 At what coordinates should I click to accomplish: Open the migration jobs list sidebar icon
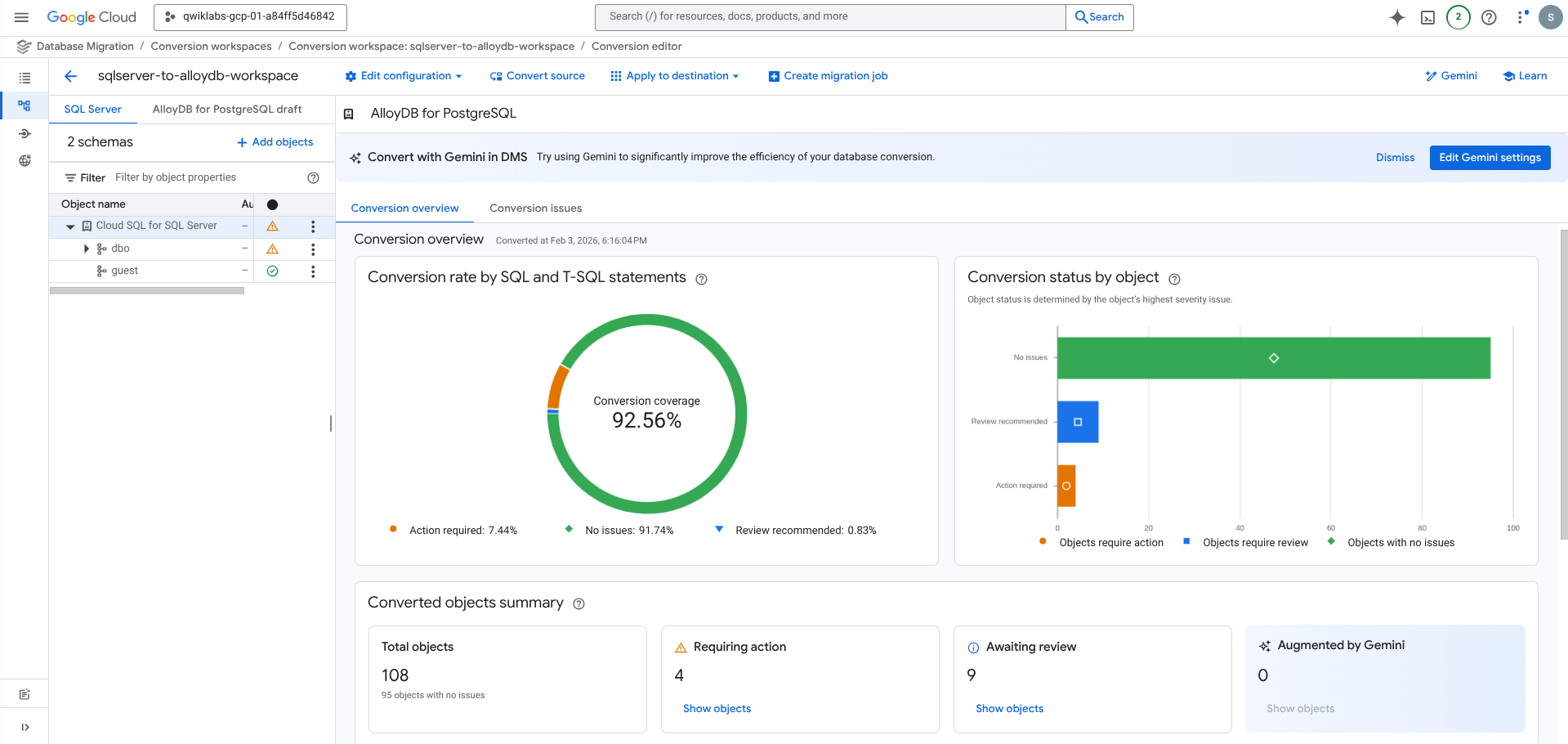25,78
